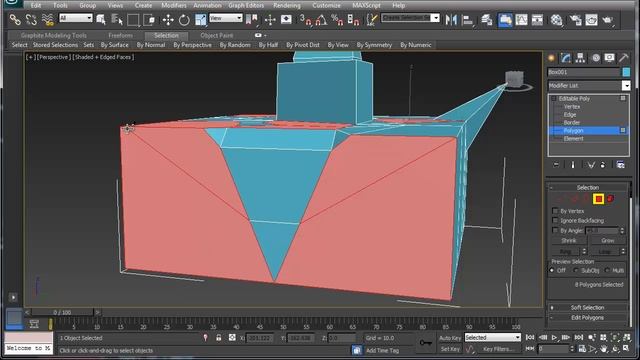
Task: Select the Off preview selection radio
Action: [x=552, y=270]
